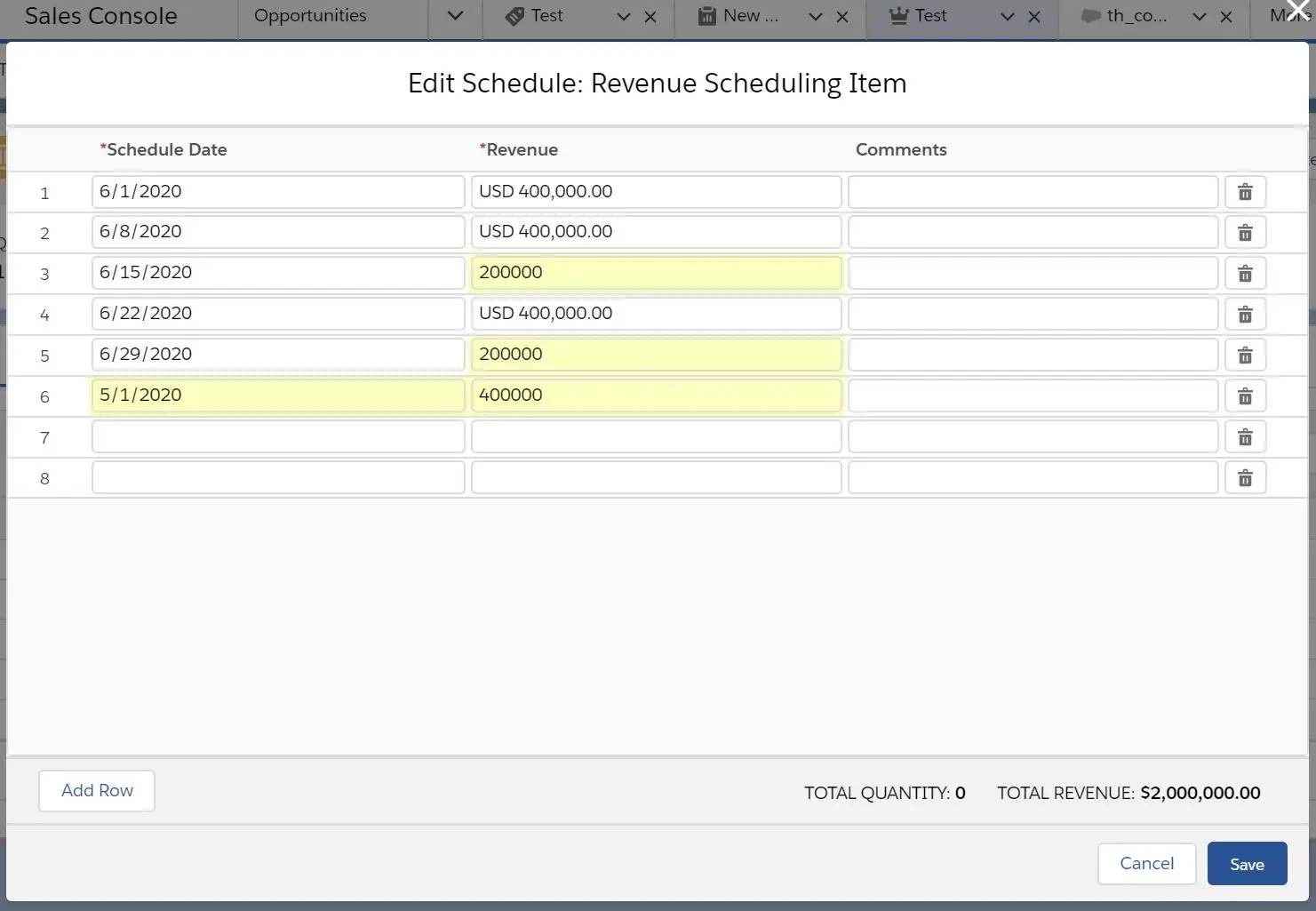Screen dimensions: 1316x911
Task: Click the TOTAL QUANTITY: 0 label
Action: tap(885, 793)
